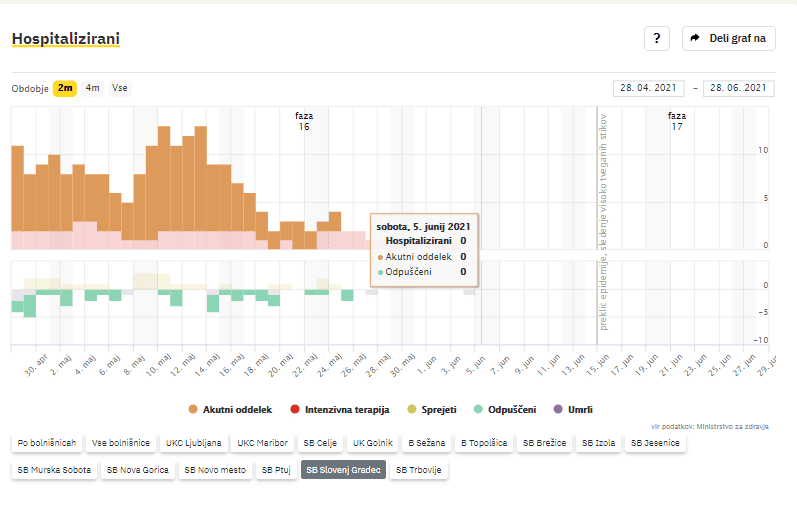
Task: Select Vse bolnišnice filter
Action: pos(121,443)
